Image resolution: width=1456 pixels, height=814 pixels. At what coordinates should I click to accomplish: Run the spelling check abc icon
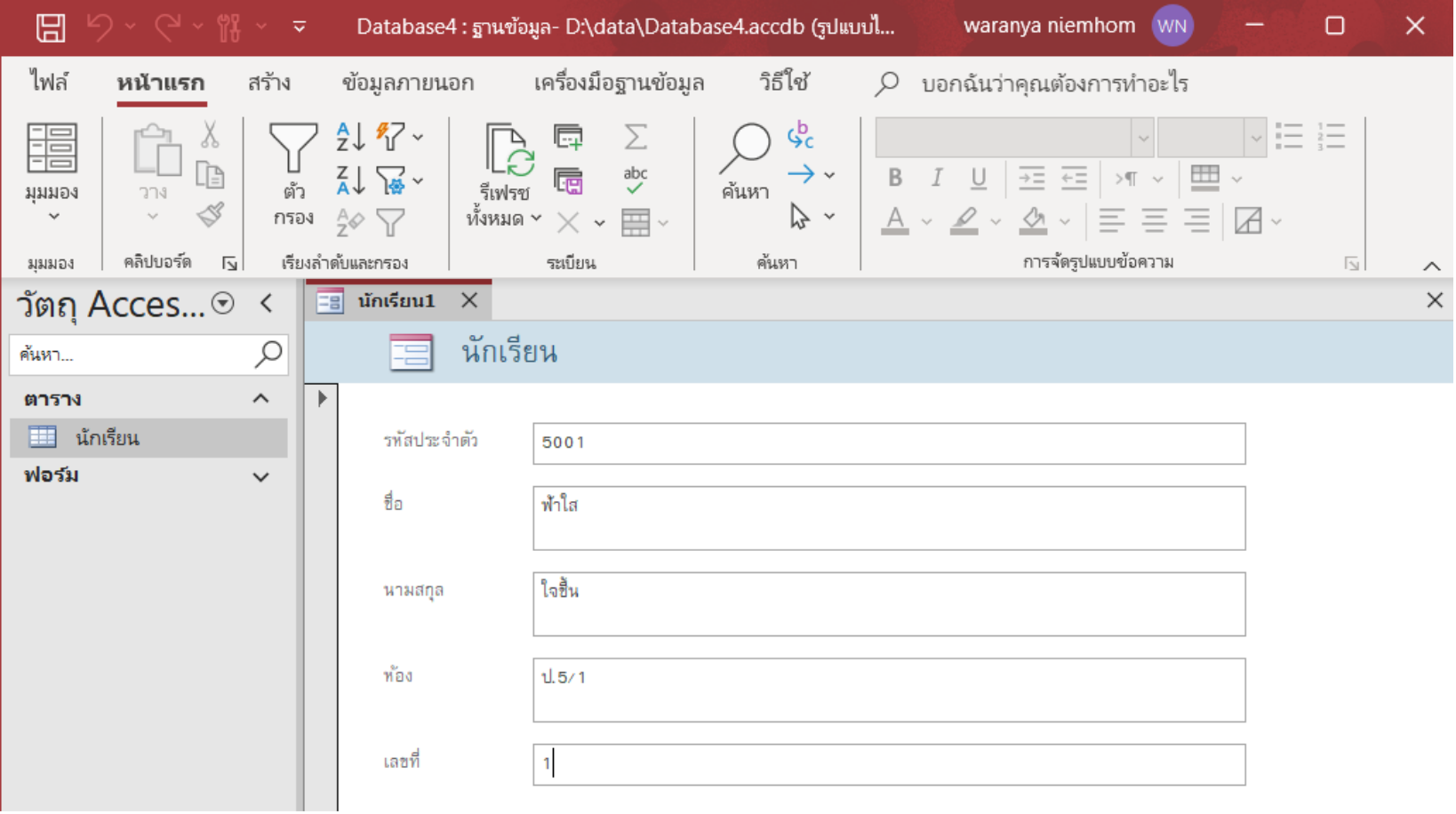click(x=635, y=179)
